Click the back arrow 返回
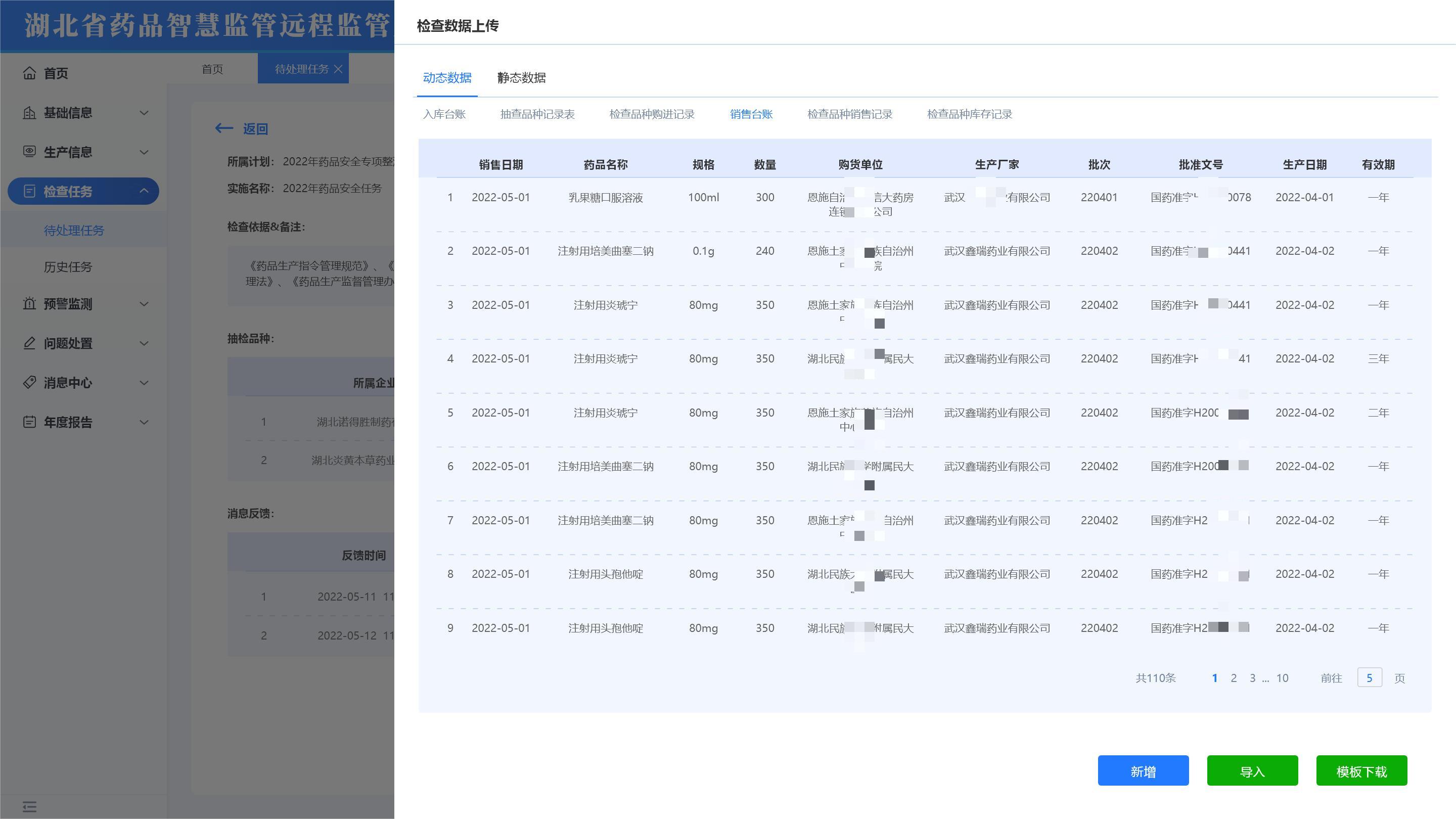The width and height of the screenshot is (1456, 819). 224,128
